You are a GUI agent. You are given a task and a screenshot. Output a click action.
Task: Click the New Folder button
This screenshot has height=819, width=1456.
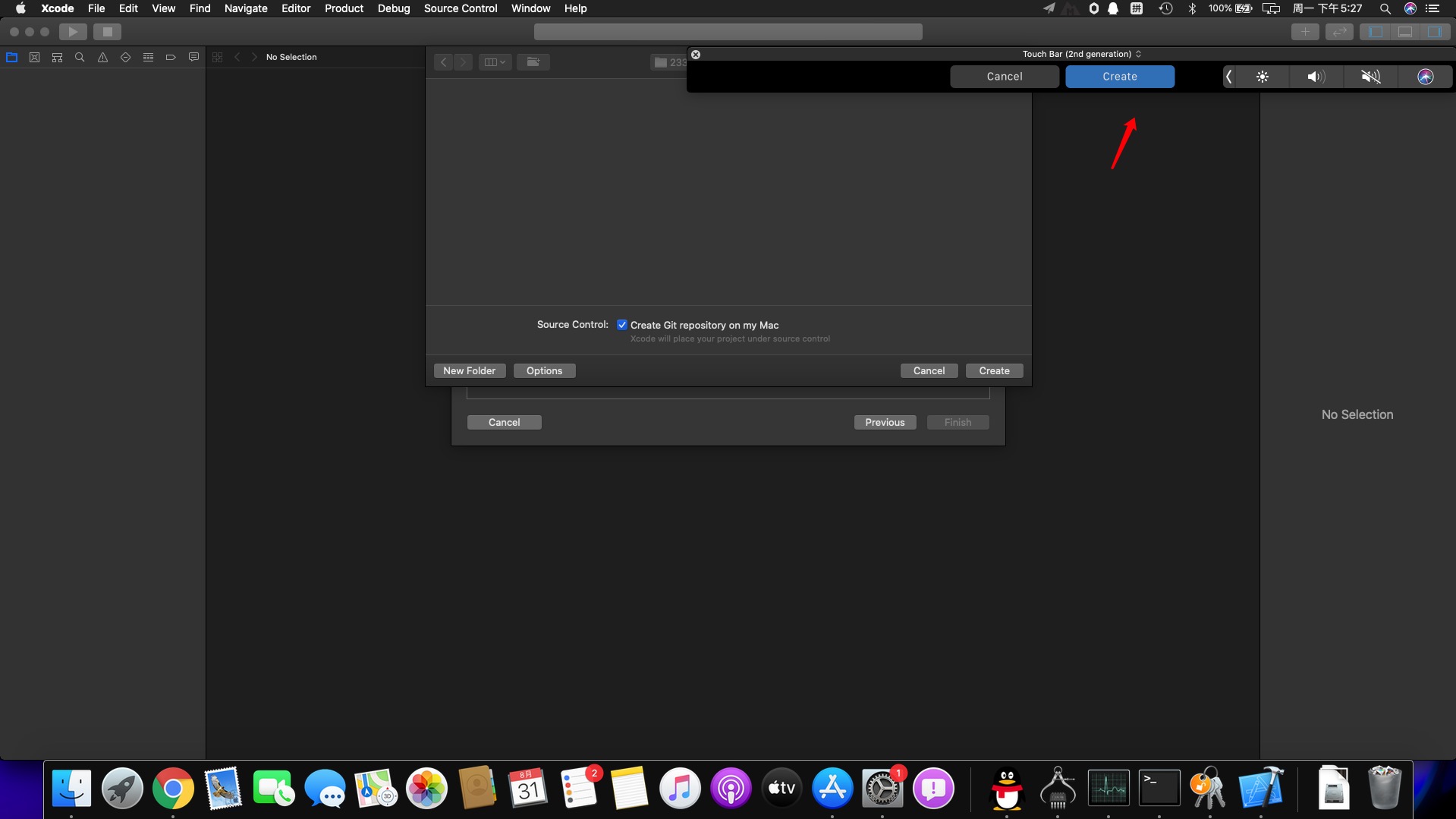(x=470, y=370)
